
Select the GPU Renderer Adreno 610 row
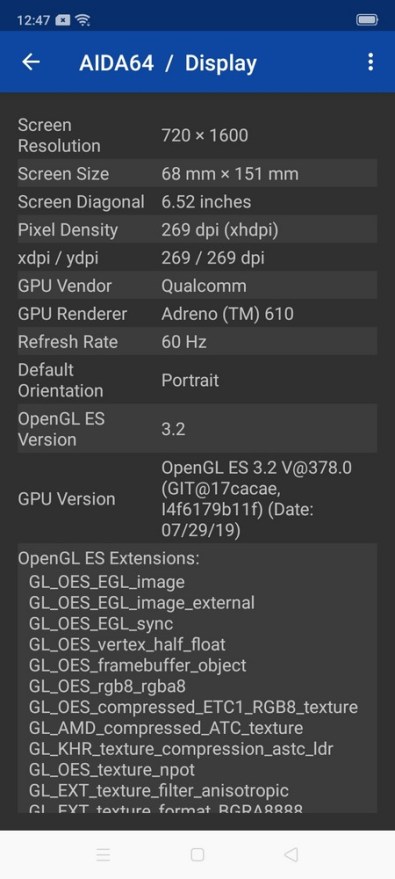coord(197,313)
